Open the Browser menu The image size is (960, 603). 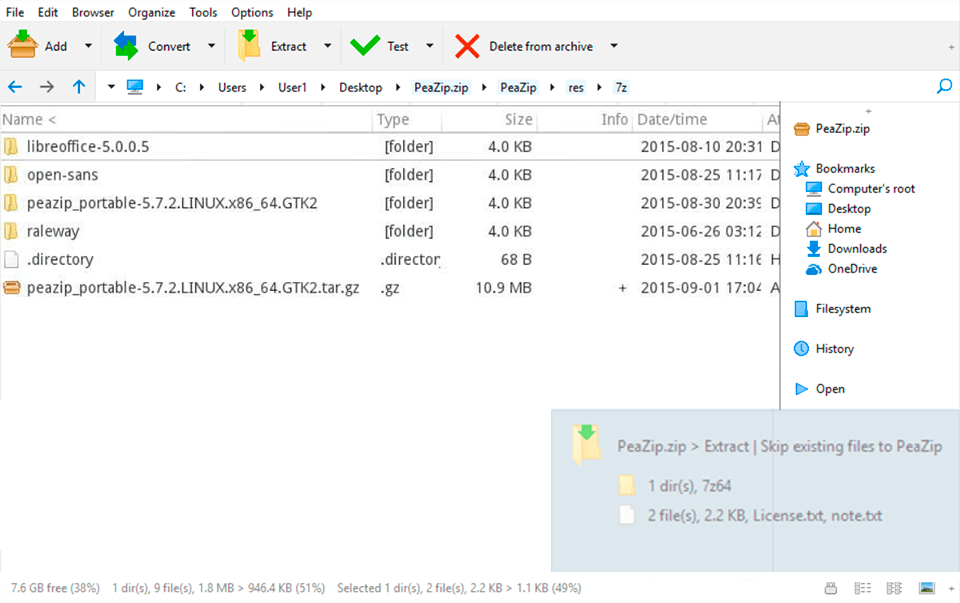(x=92, y=12)
